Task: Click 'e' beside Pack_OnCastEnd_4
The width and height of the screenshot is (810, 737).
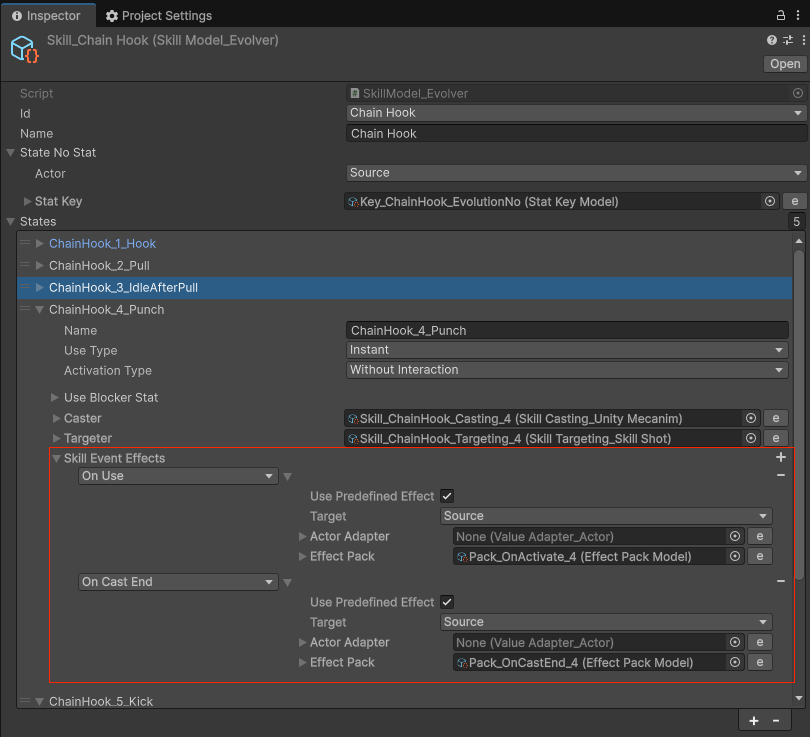Action: (759, 662)
